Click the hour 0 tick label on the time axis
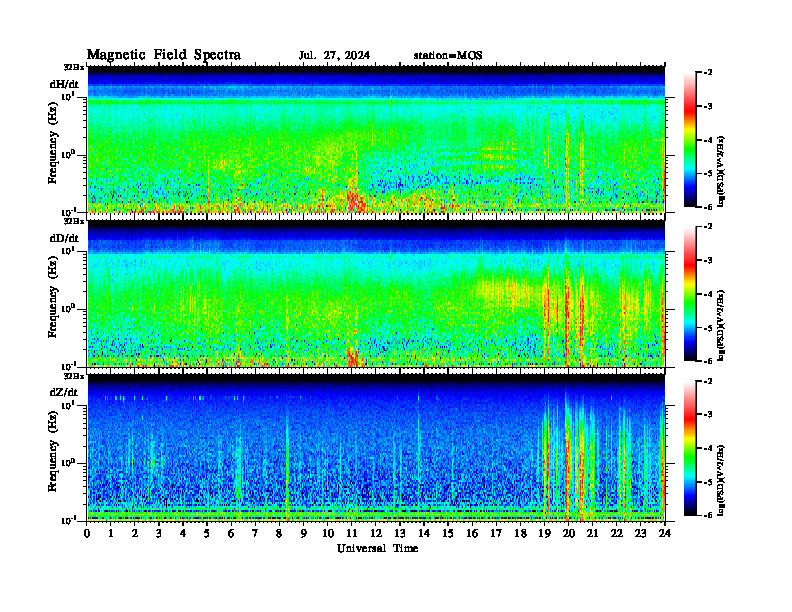The image size is (792, 612). click(x=87, y=534)
